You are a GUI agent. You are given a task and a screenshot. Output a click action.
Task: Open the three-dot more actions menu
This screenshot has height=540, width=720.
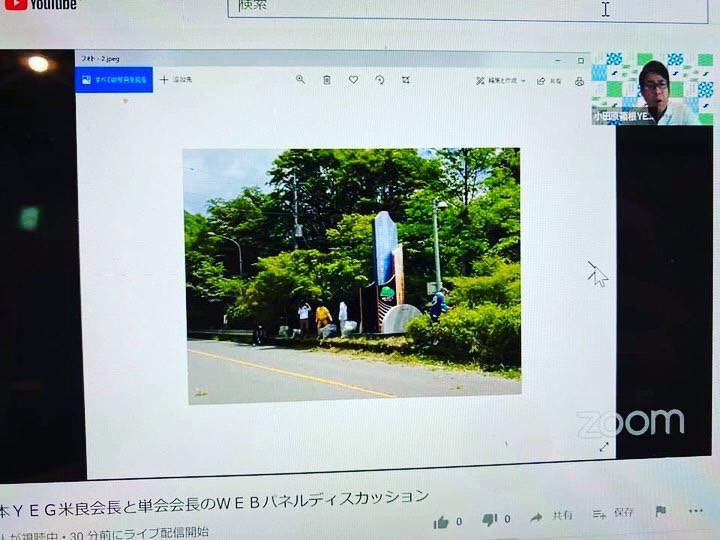(x=696, y=511)
